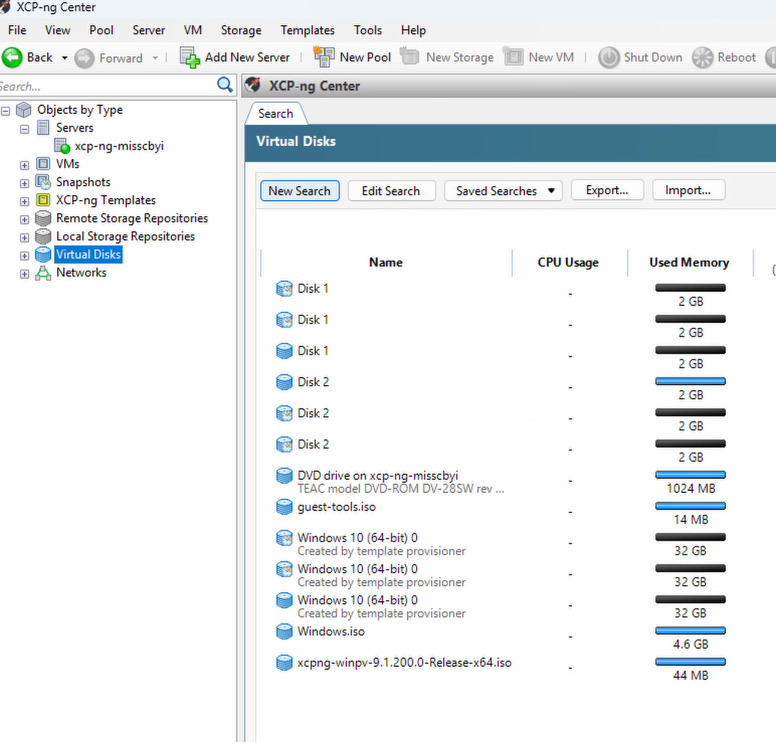Select the Windows.iso row name
The height and width of the screenshot is (742, 776).
point(331,632)
